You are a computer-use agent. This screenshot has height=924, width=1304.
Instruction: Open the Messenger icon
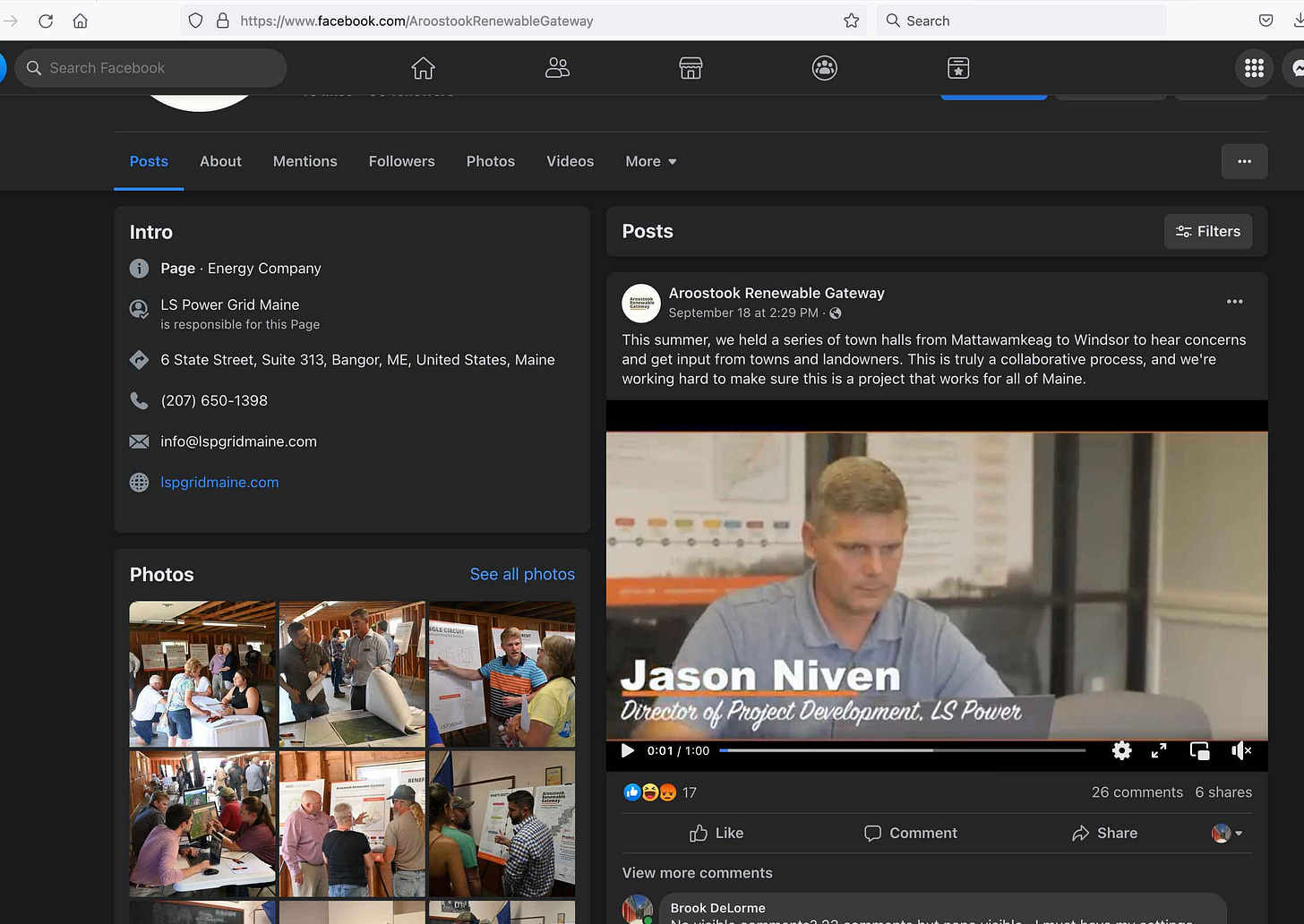pyautogui.click(x=1295, y=68)
